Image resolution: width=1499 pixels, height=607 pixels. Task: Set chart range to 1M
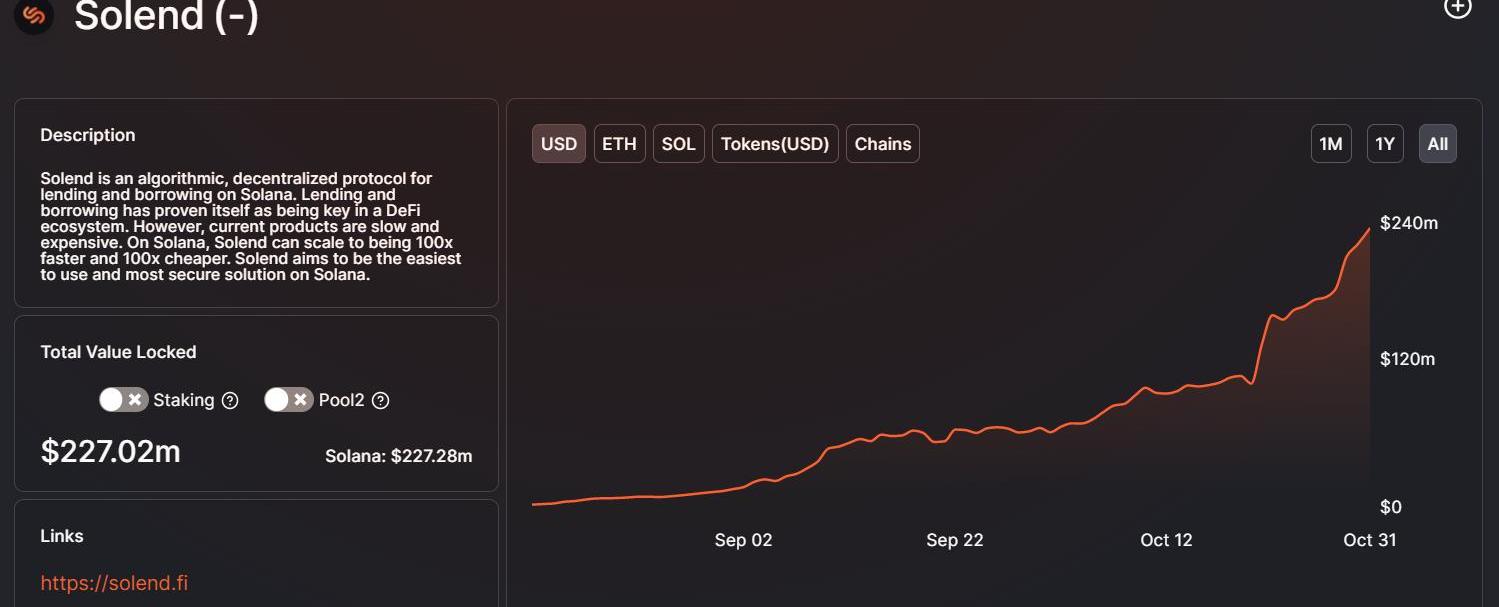(x=1331, y=144)
